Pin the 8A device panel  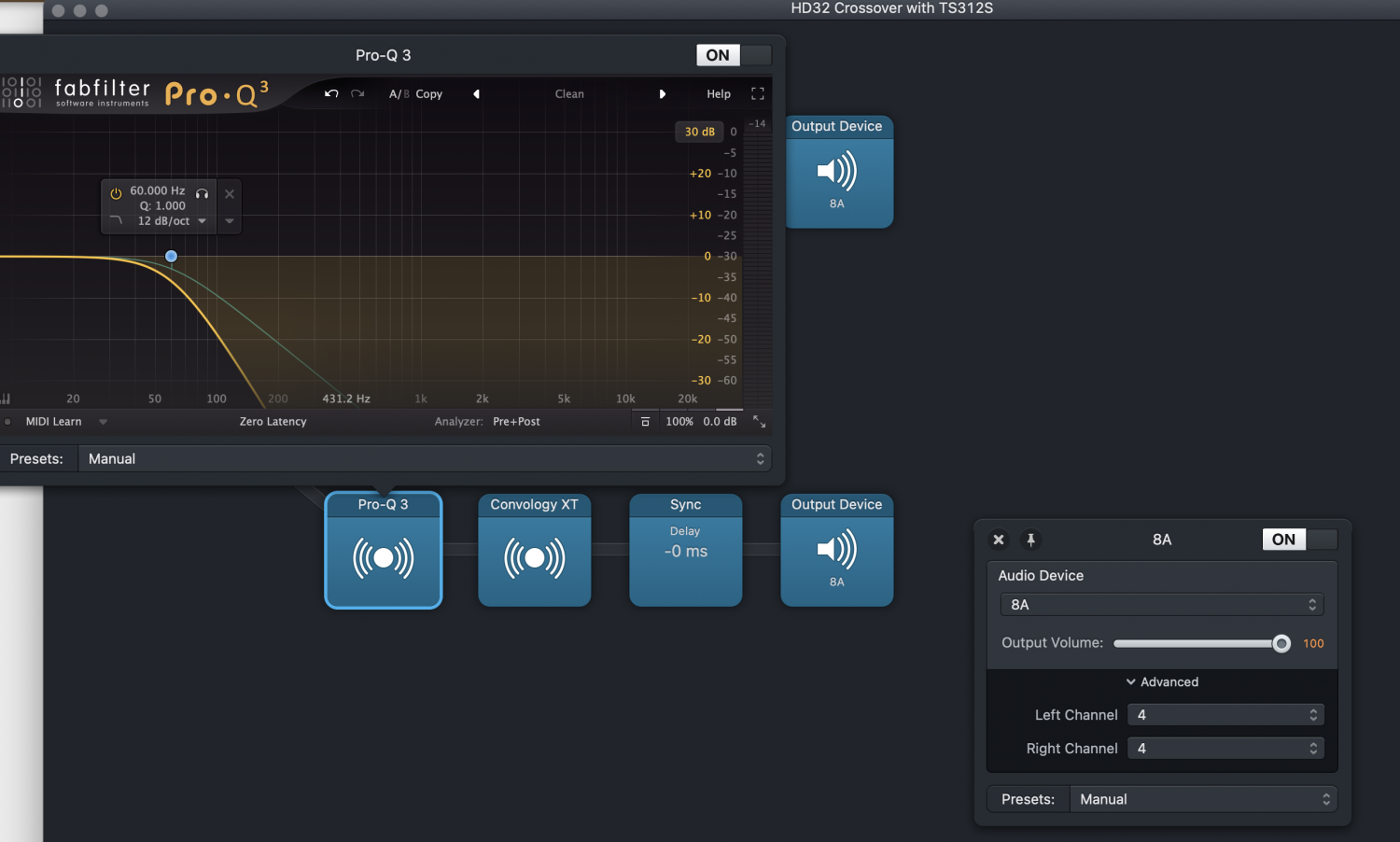click(1030, 540)
